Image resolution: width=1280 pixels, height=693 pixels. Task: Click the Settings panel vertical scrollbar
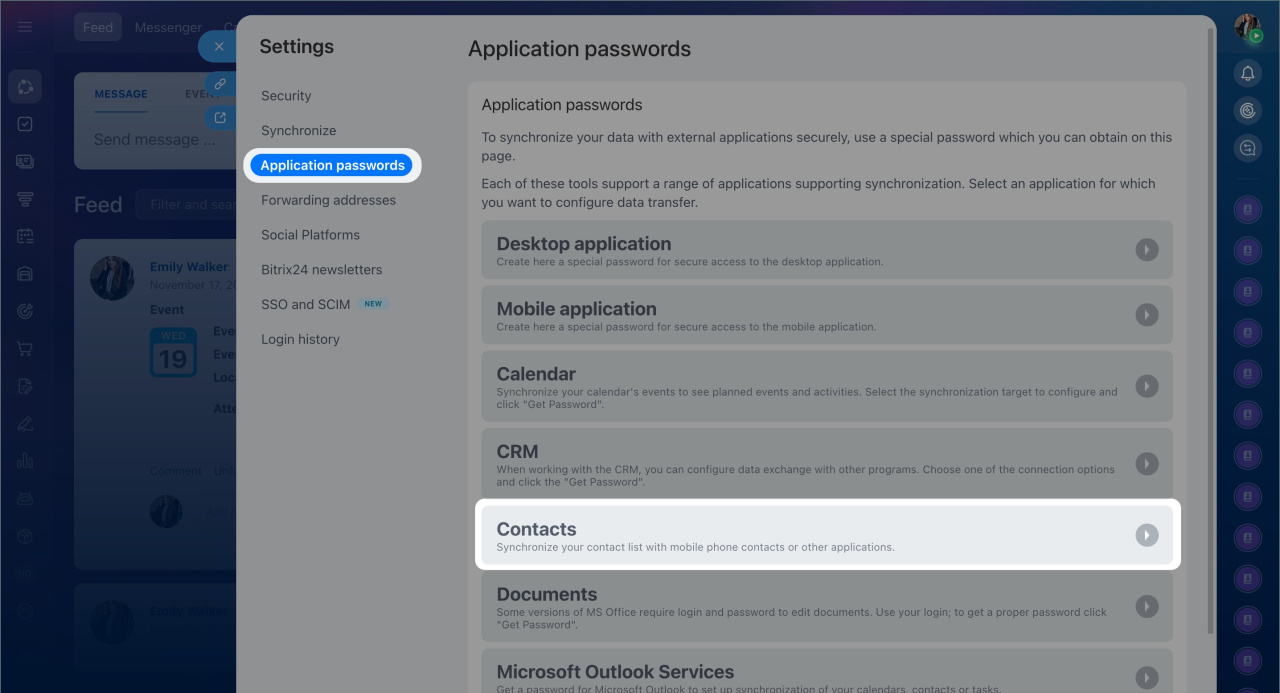1211,300
